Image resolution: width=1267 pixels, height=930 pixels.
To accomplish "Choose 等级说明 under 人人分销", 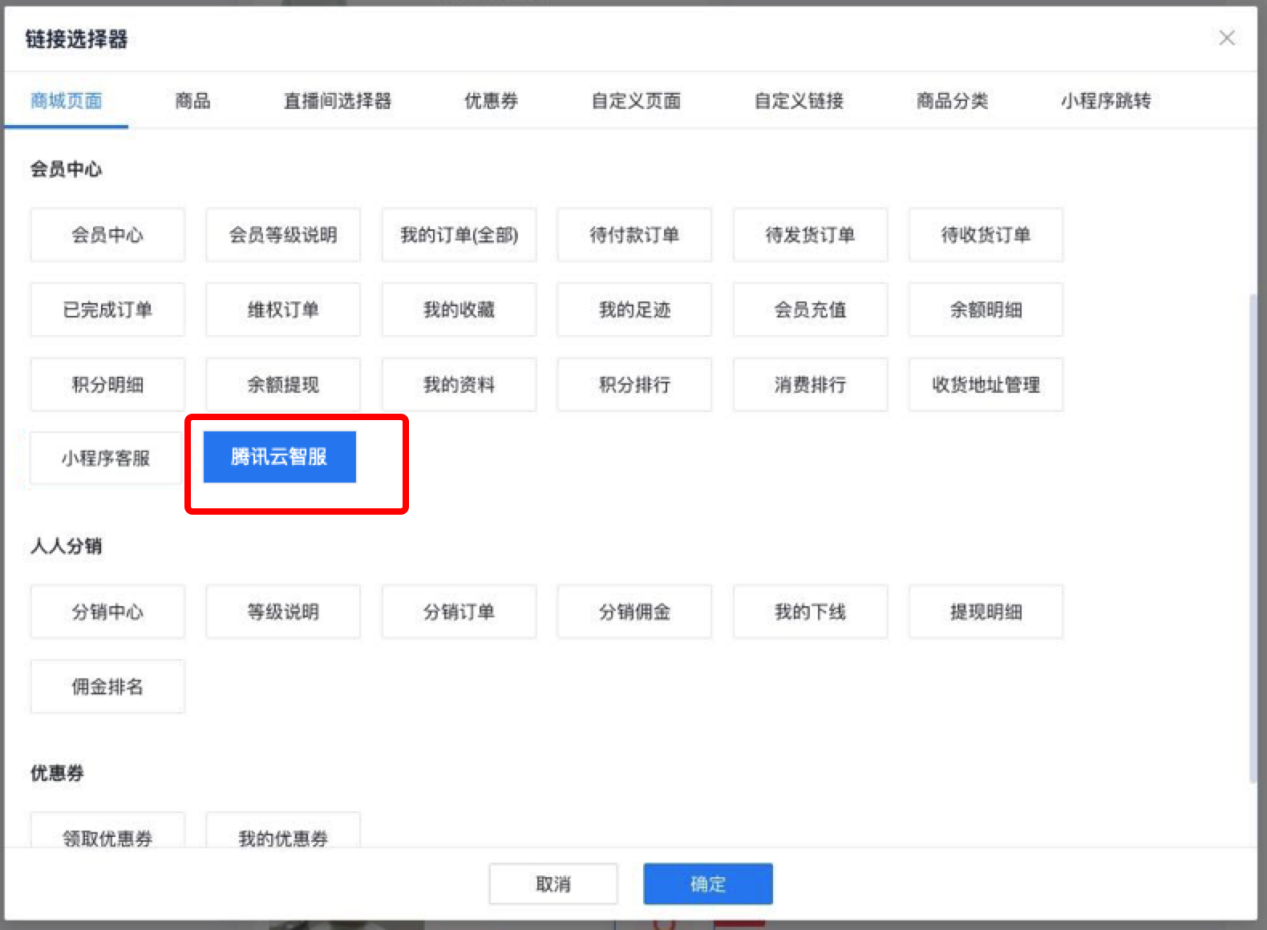I will click(283, 612).
